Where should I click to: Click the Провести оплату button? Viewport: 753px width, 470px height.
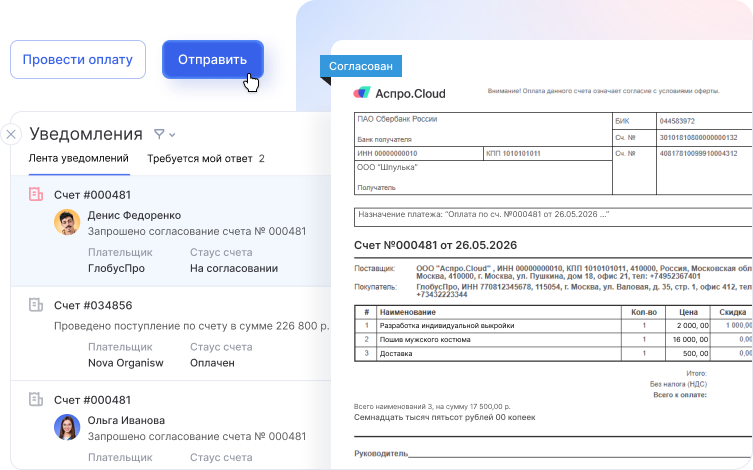pos(78,59)
